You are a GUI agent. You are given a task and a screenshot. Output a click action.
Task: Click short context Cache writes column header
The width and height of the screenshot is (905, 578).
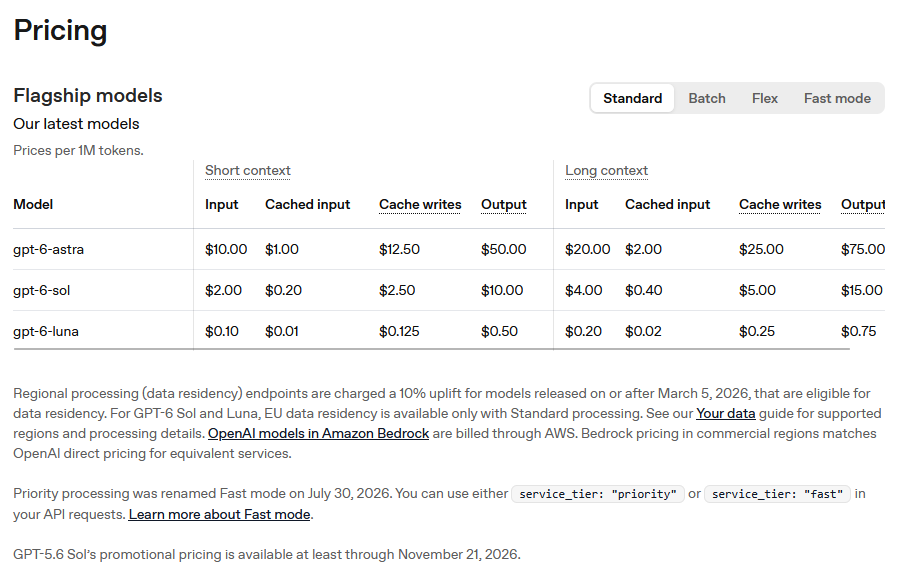point(420,204)
